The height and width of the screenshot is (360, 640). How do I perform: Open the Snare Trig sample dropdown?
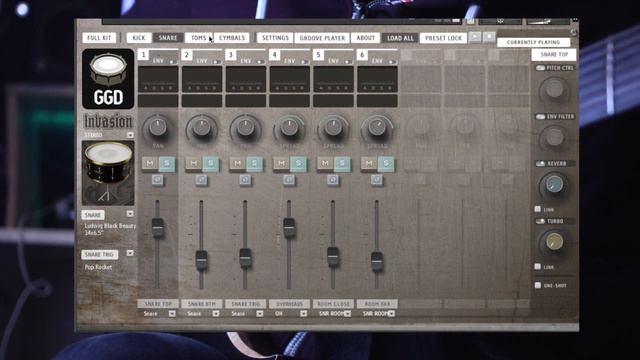click(130, 253)
